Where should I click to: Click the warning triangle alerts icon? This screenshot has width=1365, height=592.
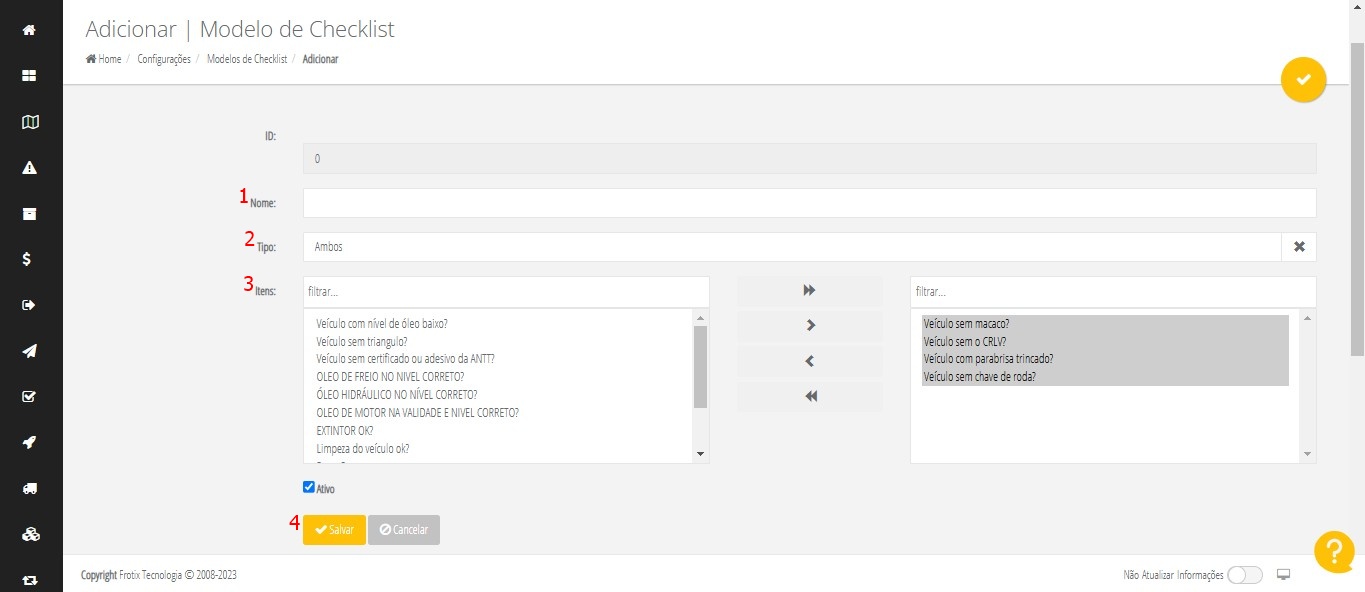30,168
